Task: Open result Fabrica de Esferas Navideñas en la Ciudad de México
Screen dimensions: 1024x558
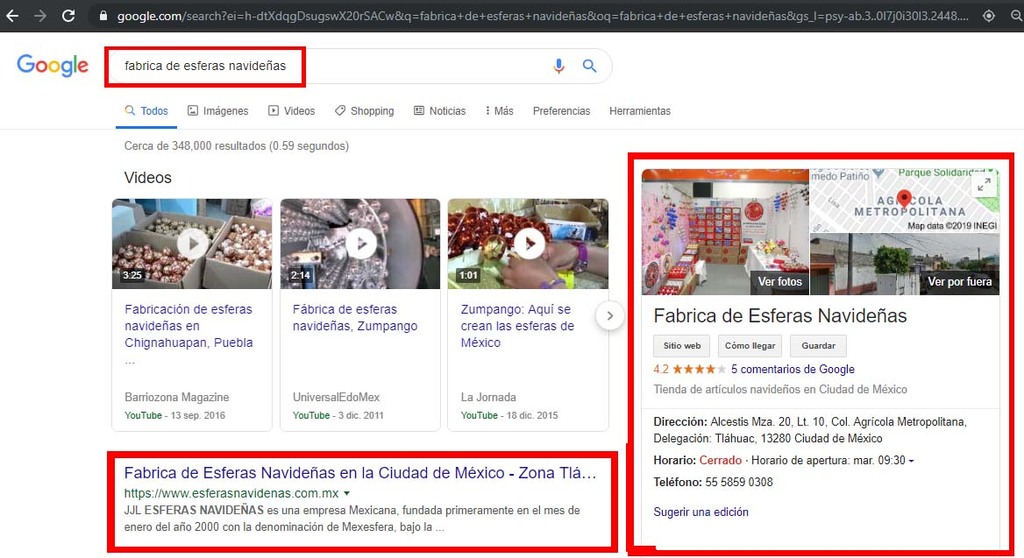Action: [x=360, y=473]
